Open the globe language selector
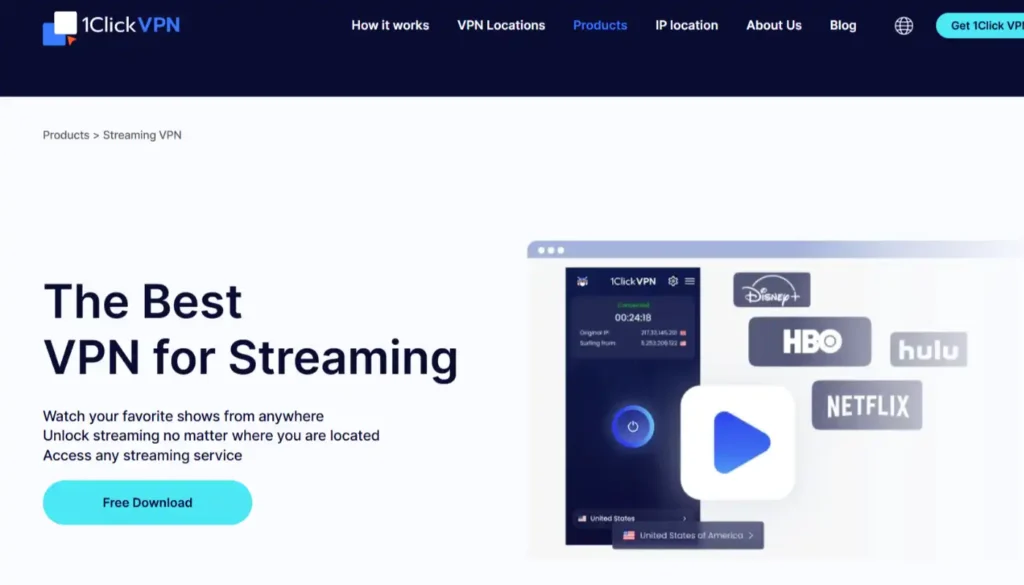 coord(903,26)
